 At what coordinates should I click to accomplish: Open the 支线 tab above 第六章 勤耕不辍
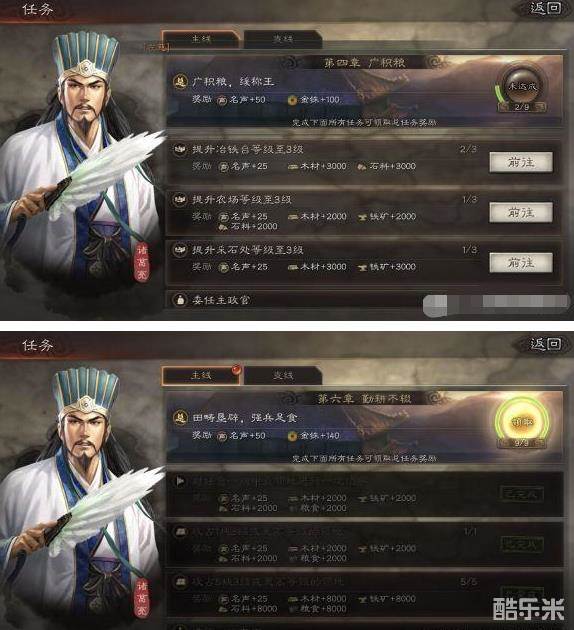pyautogui.click(x=283, y=375)
